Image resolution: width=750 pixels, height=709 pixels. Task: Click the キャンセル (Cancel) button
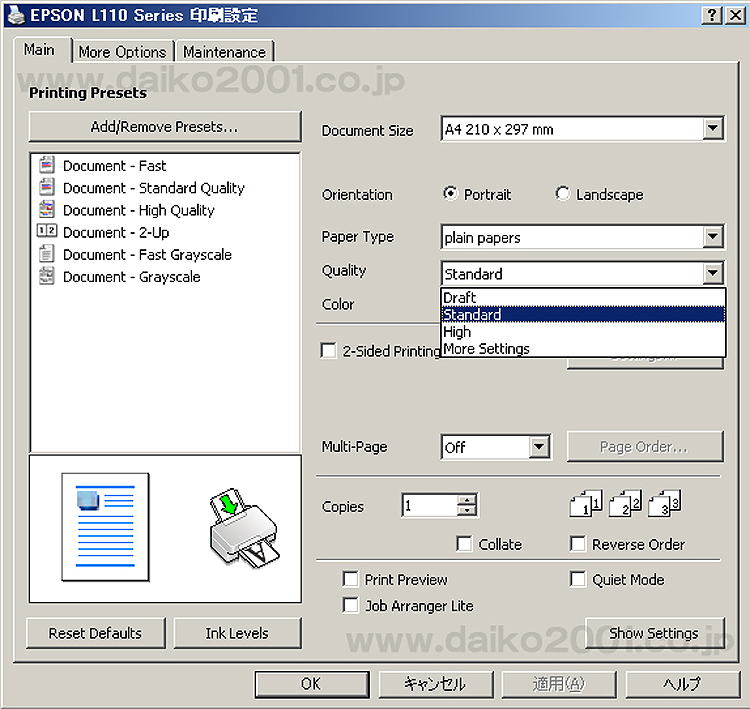(435, 684)
